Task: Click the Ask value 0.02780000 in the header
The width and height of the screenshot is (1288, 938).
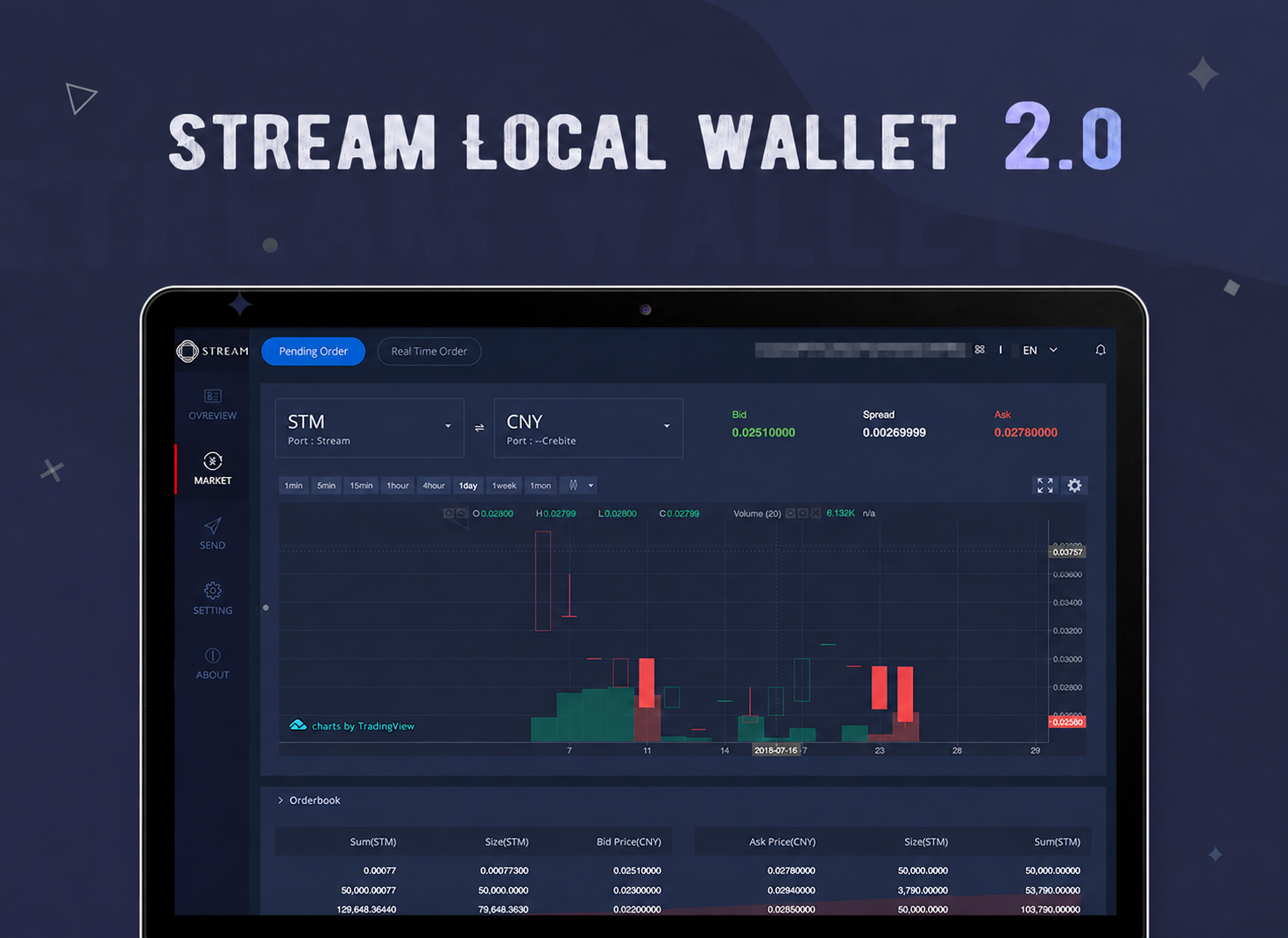Action: [1026, 433]
